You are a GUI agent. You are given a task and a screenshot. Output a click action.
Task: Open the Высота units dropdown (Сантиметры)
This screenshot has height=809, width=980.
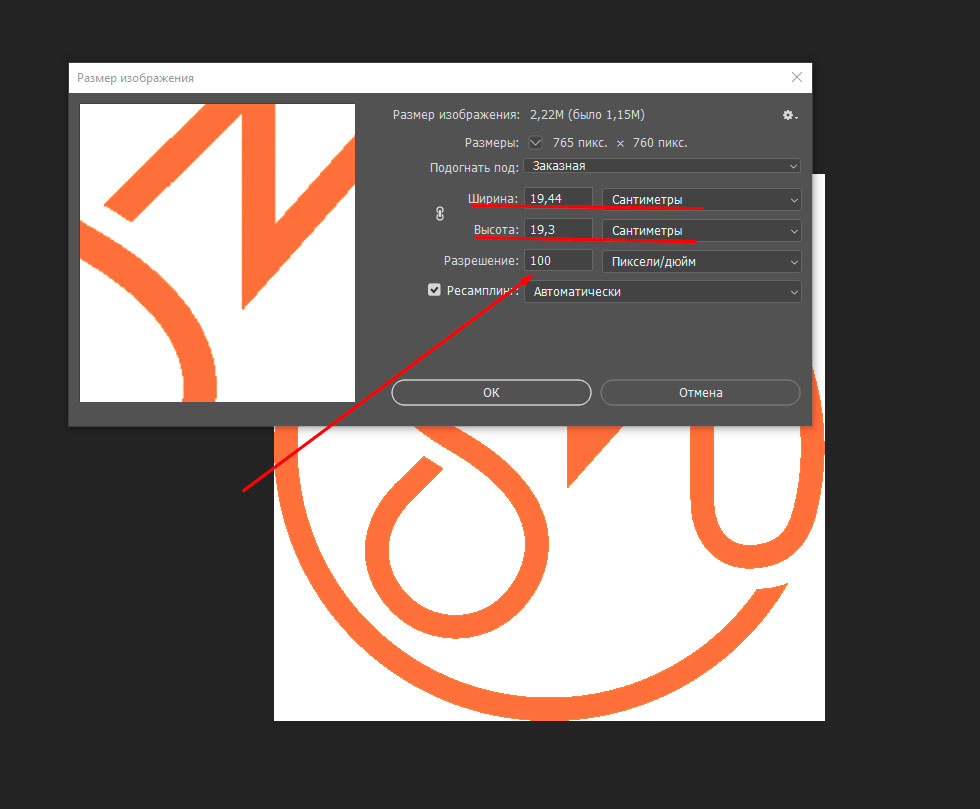pos(701,231)
